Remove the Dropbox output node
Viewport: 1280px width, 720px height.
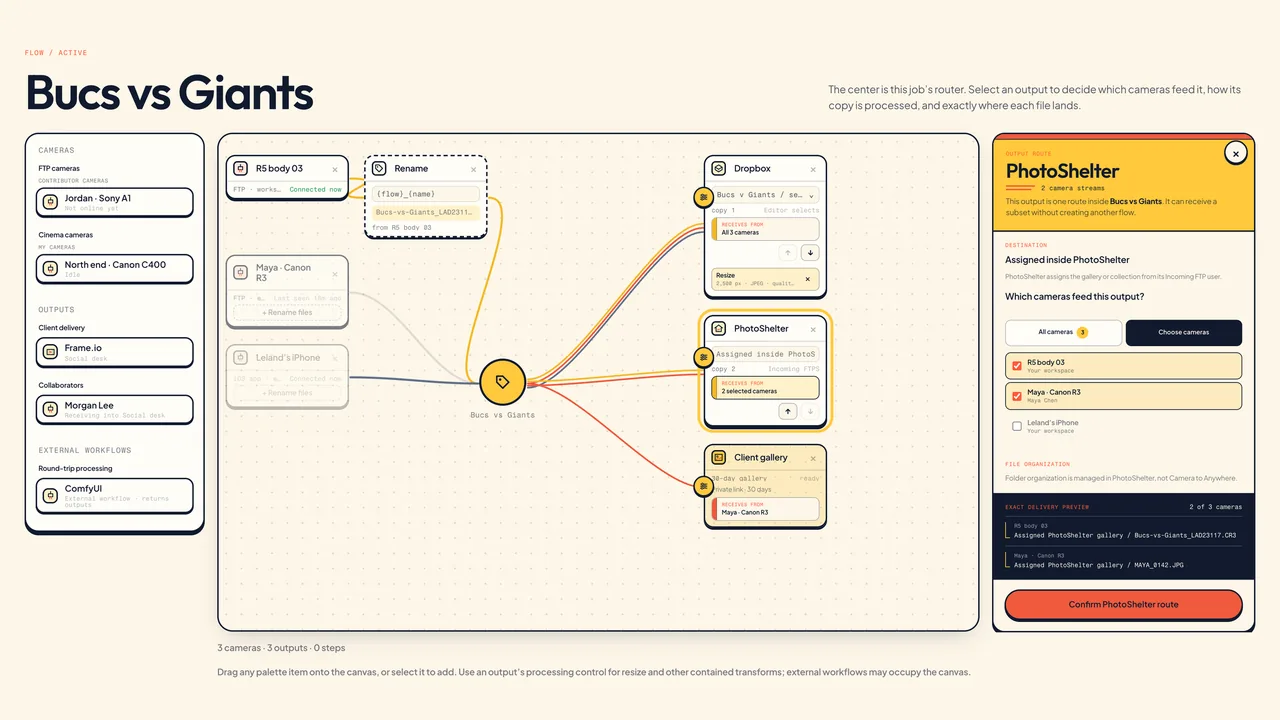click(x=813, y=170)
